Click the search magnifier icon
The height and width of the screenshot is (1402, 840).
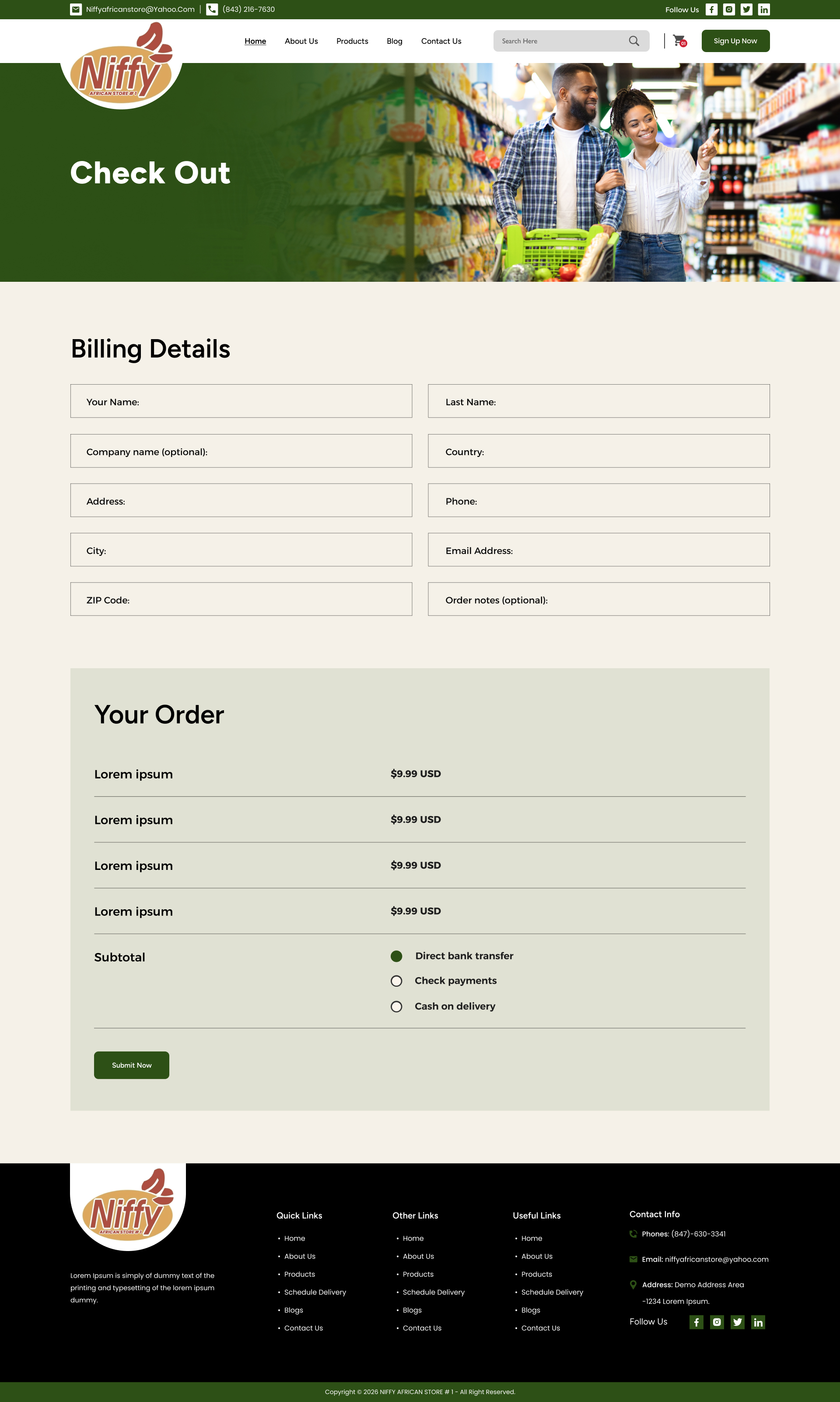point(633,41)
